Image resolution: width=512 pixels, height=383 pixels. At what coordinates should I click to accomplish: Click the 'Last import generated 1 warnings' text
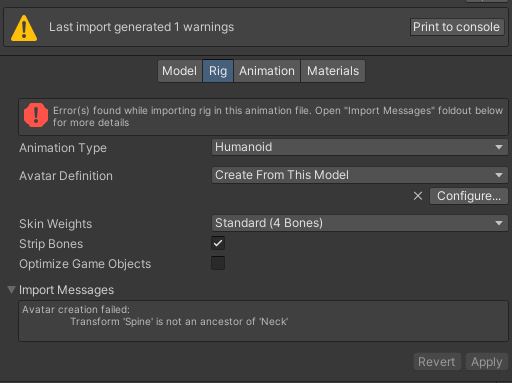[142, 27]
